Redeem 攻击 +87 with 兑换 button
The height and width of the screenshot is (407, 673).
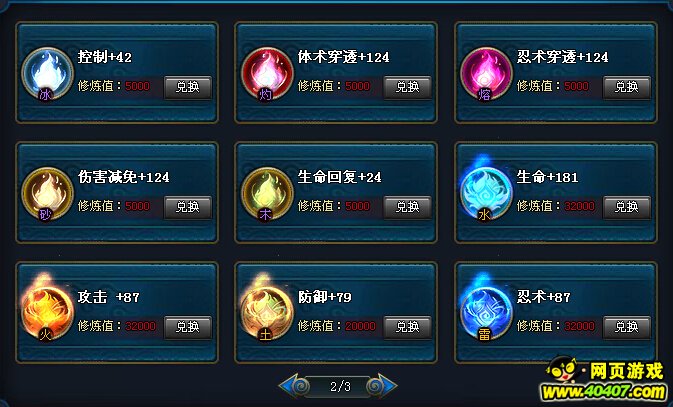click(x=188, y=327)
